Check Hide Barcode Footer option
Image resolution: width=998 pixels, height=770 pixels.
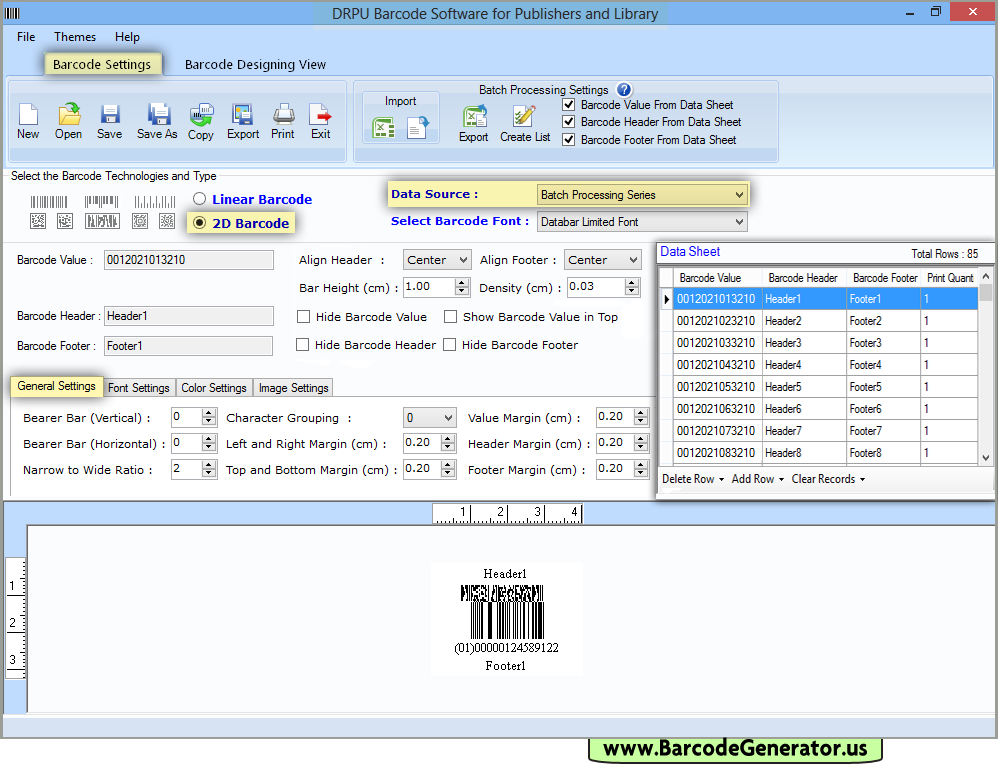pos(449,344)
